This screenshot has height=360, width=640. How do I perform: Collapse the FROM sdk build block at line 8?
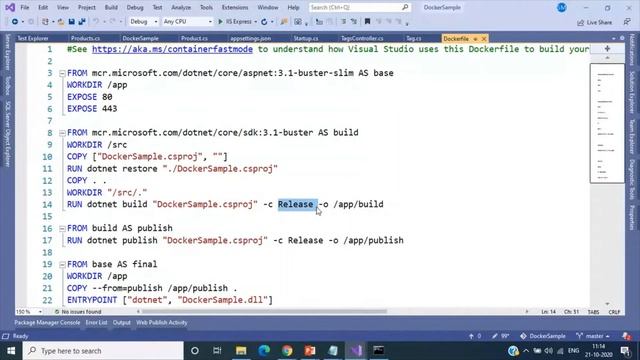[62, 133]
